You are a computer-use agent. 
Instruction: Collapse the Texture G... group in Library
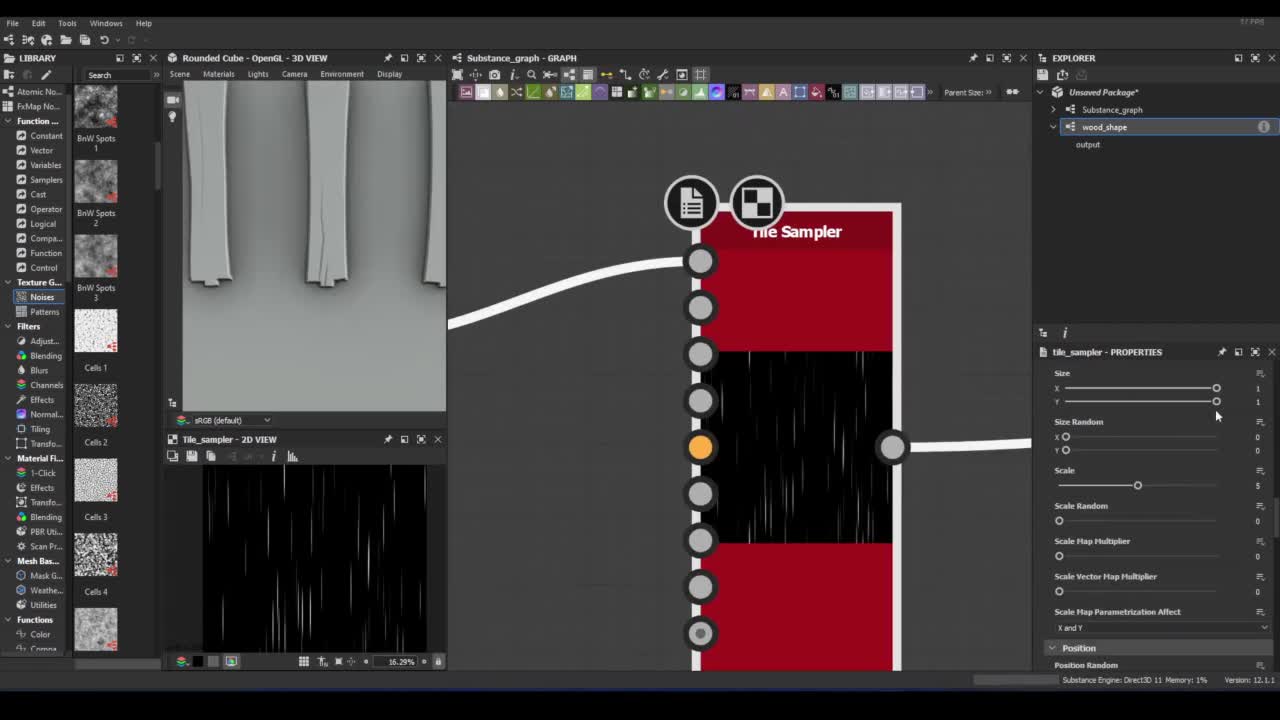[x=8, y=282]
